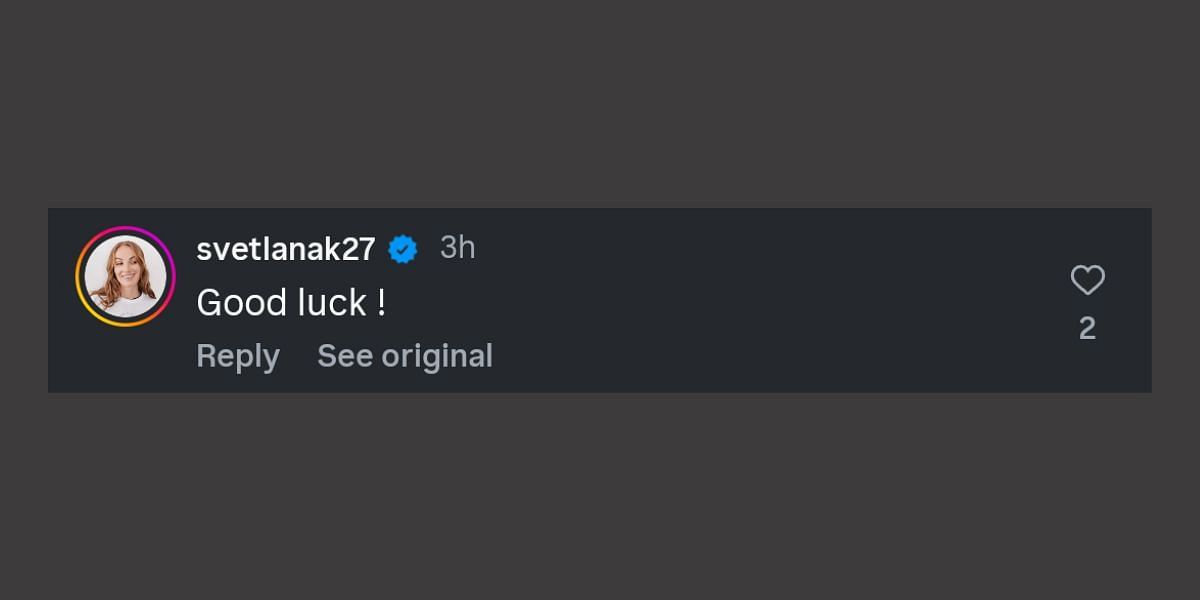Click the blue verified badge
This screenshot has height=600, width=1200.
coord(403,249)
